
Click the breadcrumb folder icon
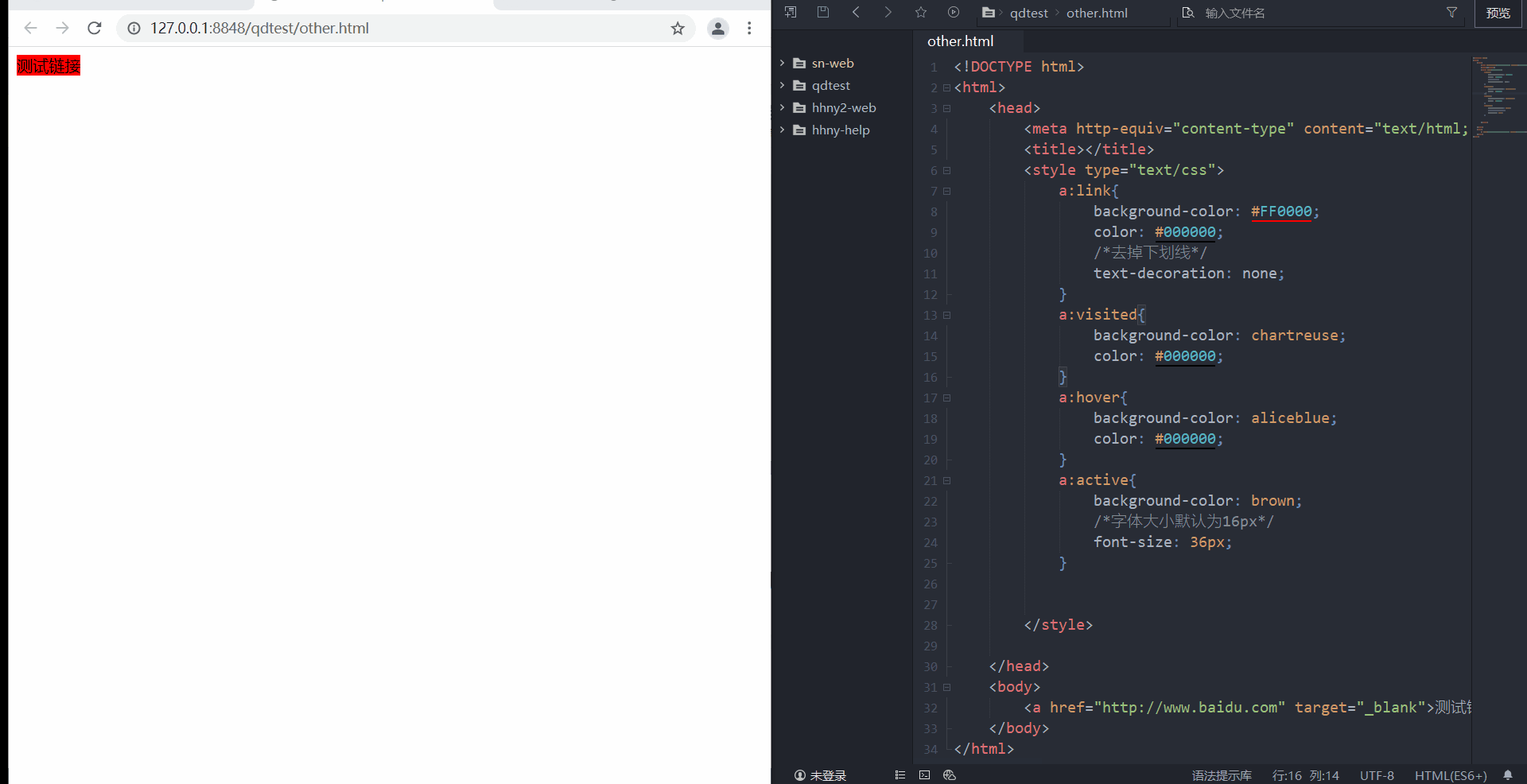click(988, 13)
